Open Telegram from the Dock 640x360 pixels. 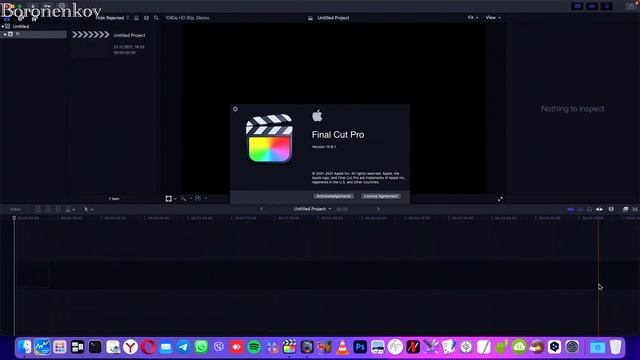point(183,347)
